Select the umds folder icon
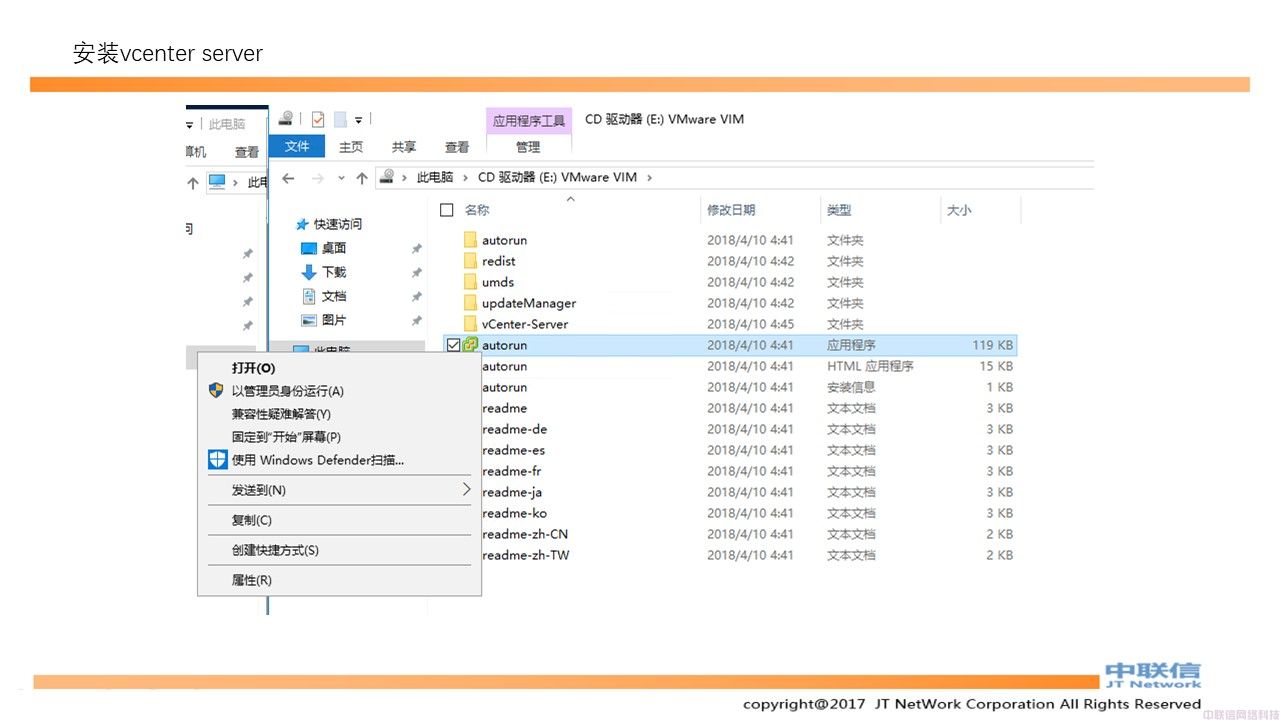Viewport: 1280px width, 720px height. (x=470, y=282)
